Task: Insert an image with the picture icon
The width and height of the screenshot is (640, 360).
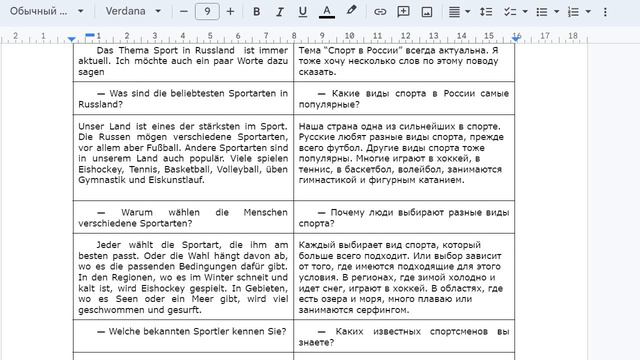Action: click(x=427, y=11)
